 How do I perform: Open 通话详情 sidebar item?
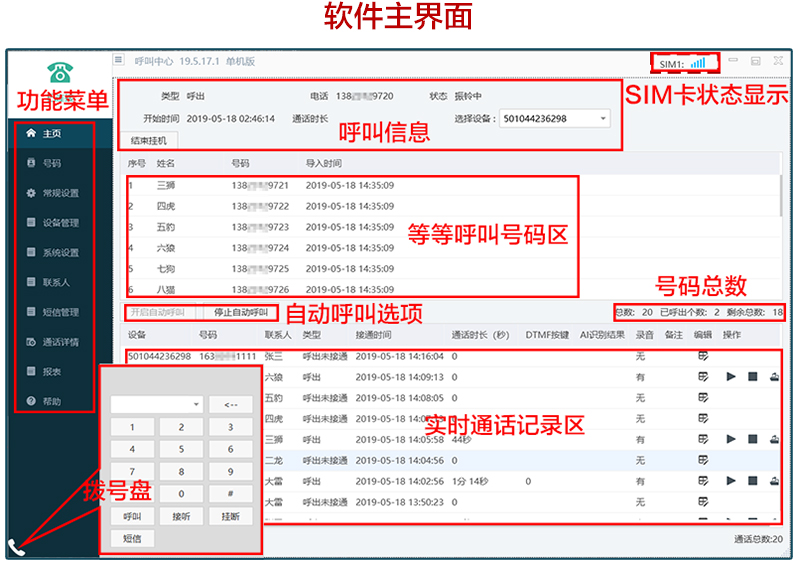pyautogui.click(x=59, y=342)
